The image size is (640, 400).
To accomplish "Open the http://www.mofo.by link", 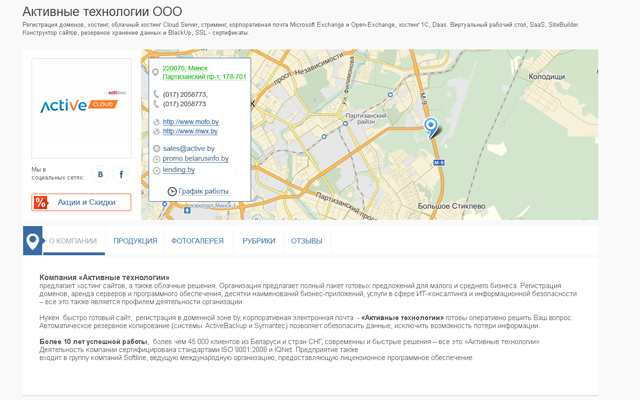I will click(190, 122).
